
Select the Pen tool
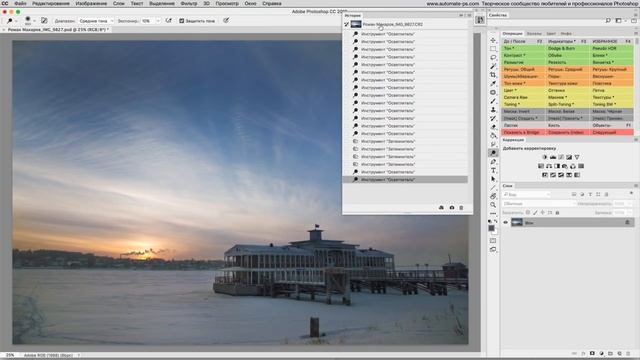[493, 162]
